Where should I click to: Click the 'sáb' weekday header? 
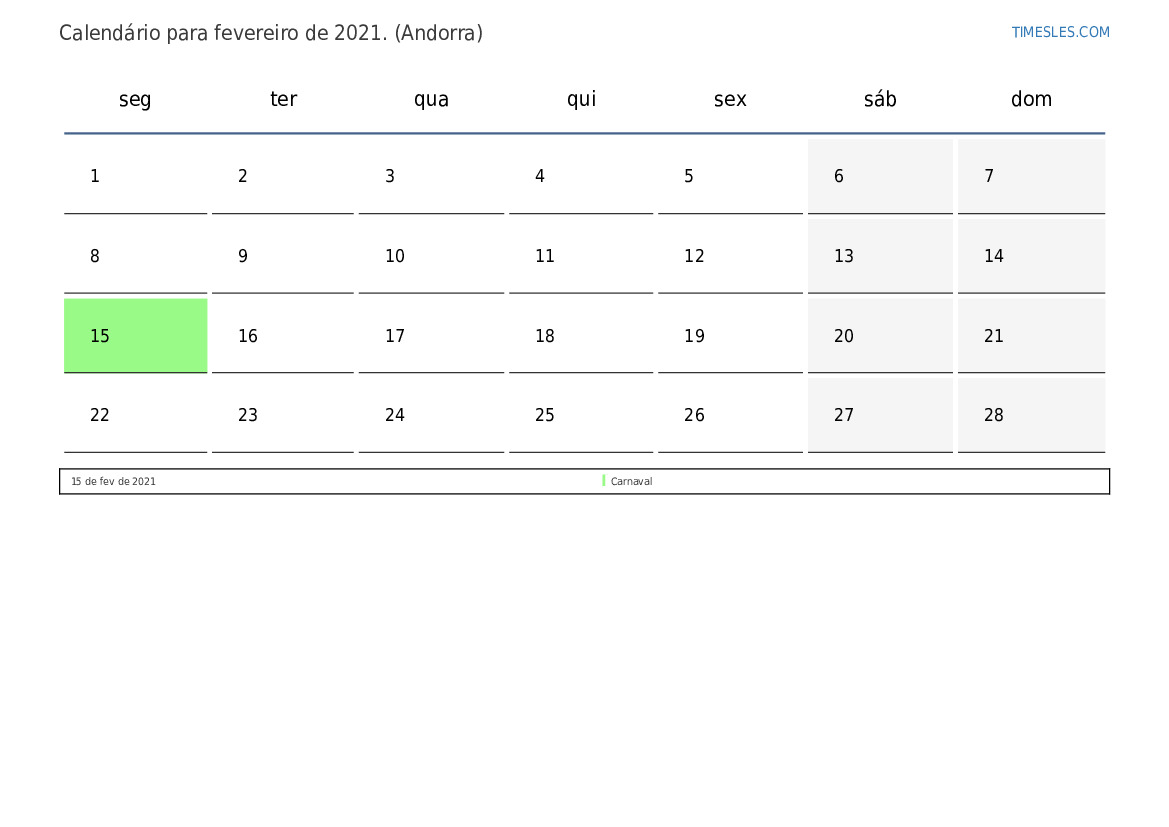click(880, 99)
